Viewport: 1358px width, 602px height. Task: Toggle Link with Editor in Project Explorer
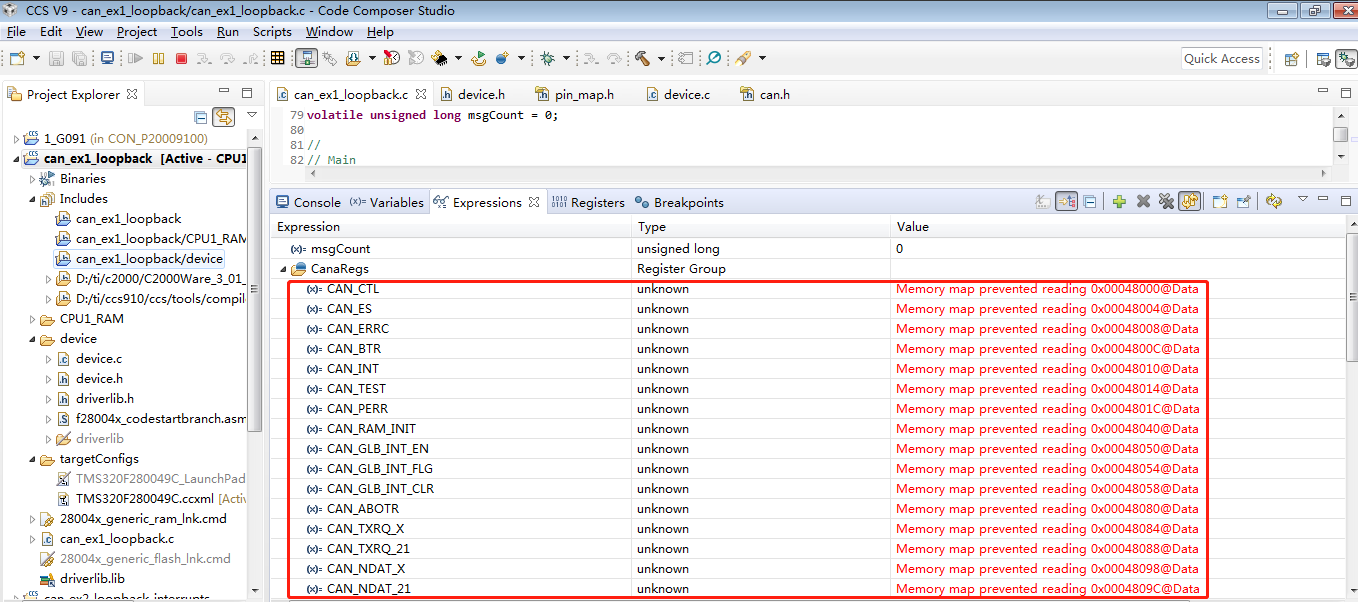(x=224, y=117)
